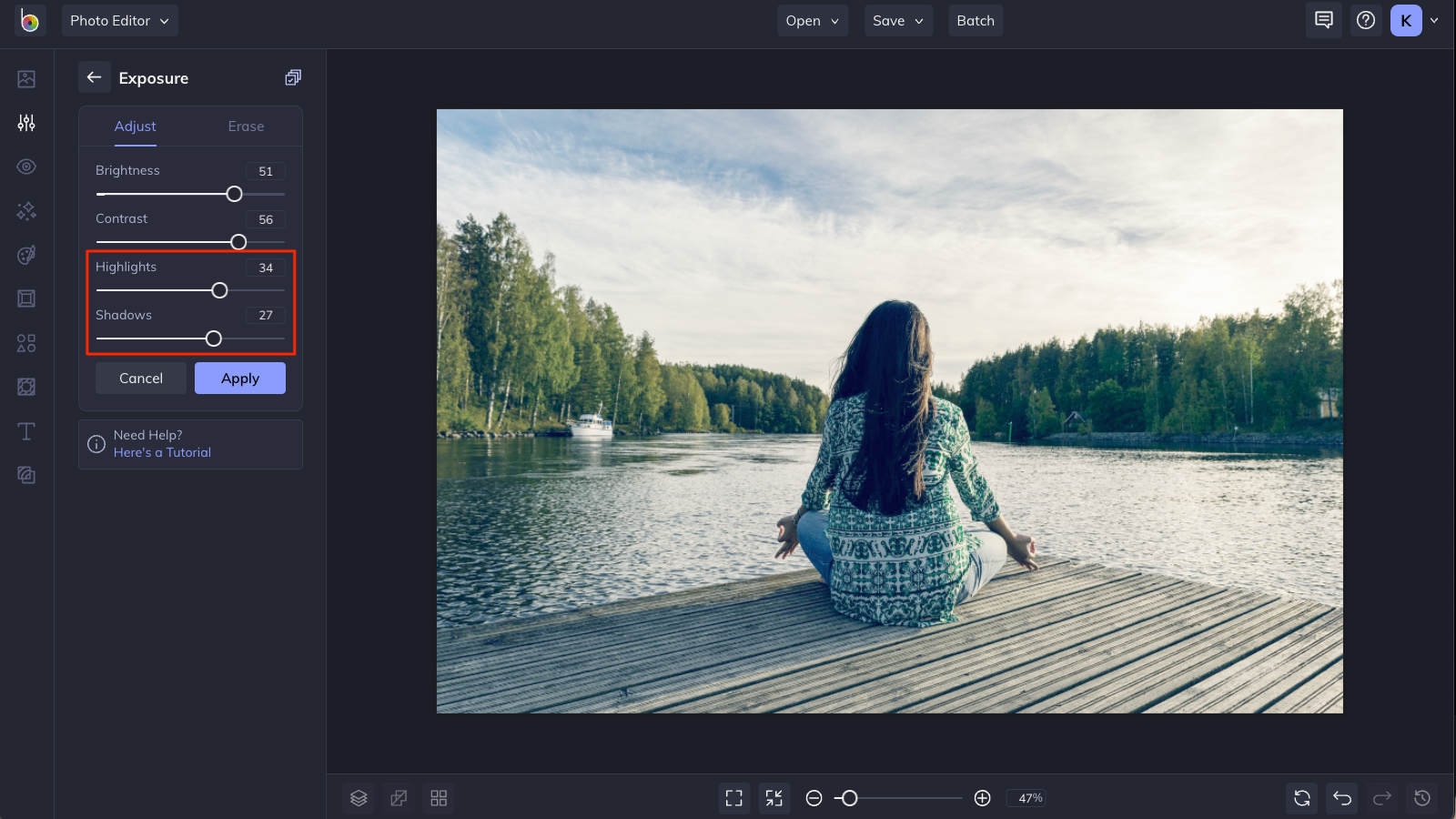
Task: Fit the image to the screen
Action: click(774, 798)
